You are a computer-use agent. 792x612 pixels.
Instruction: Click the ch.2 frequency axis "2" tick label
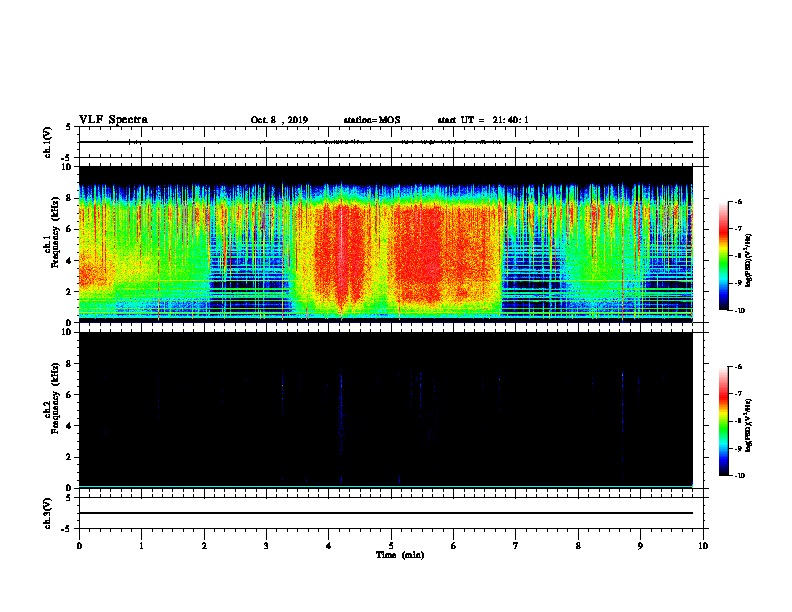(69, 457)
